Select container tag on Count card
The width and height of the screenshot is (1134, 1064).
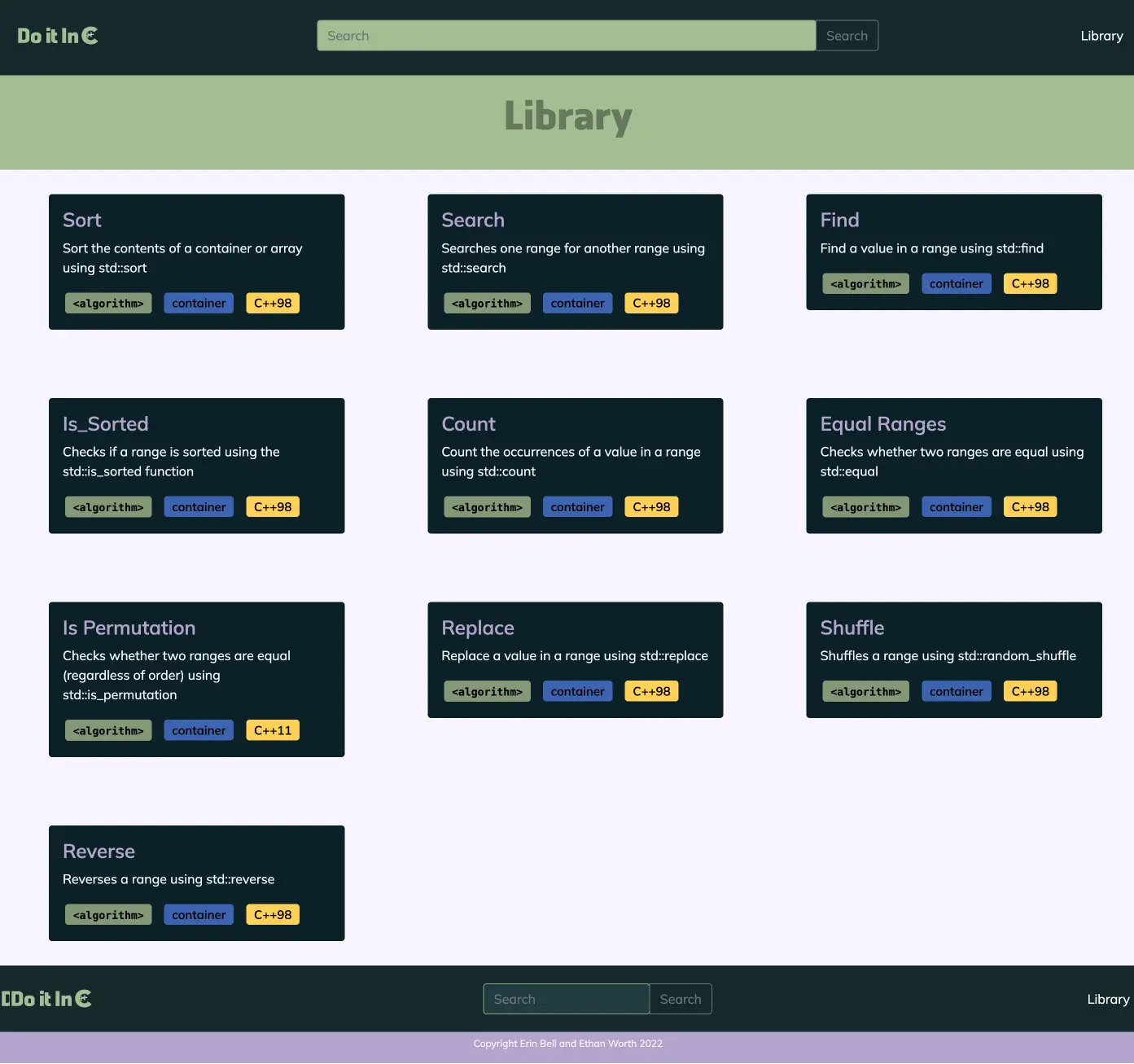coord(577,506)
